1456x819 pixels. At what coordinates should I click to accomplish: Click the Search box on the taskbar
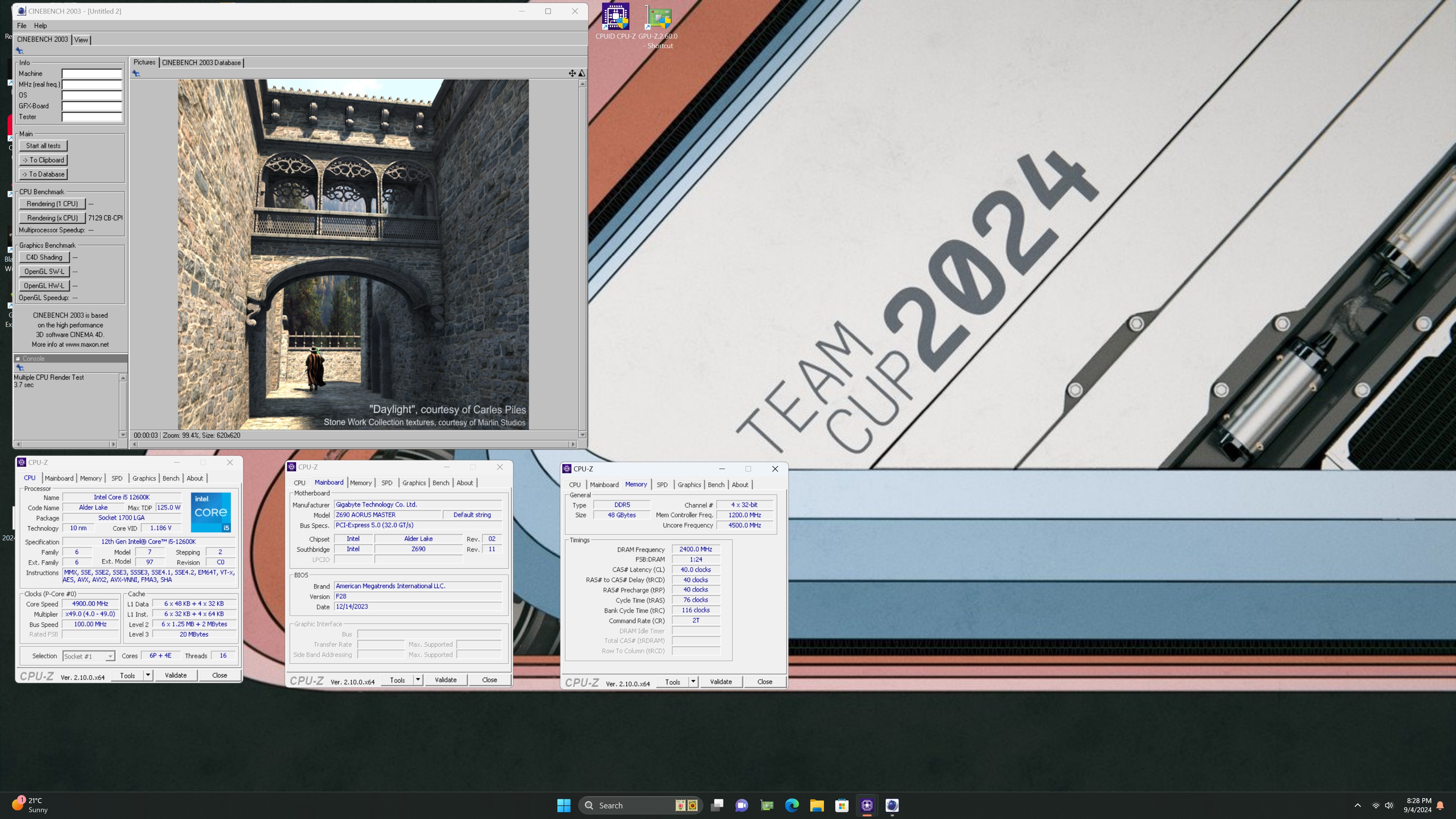(640, 805)
